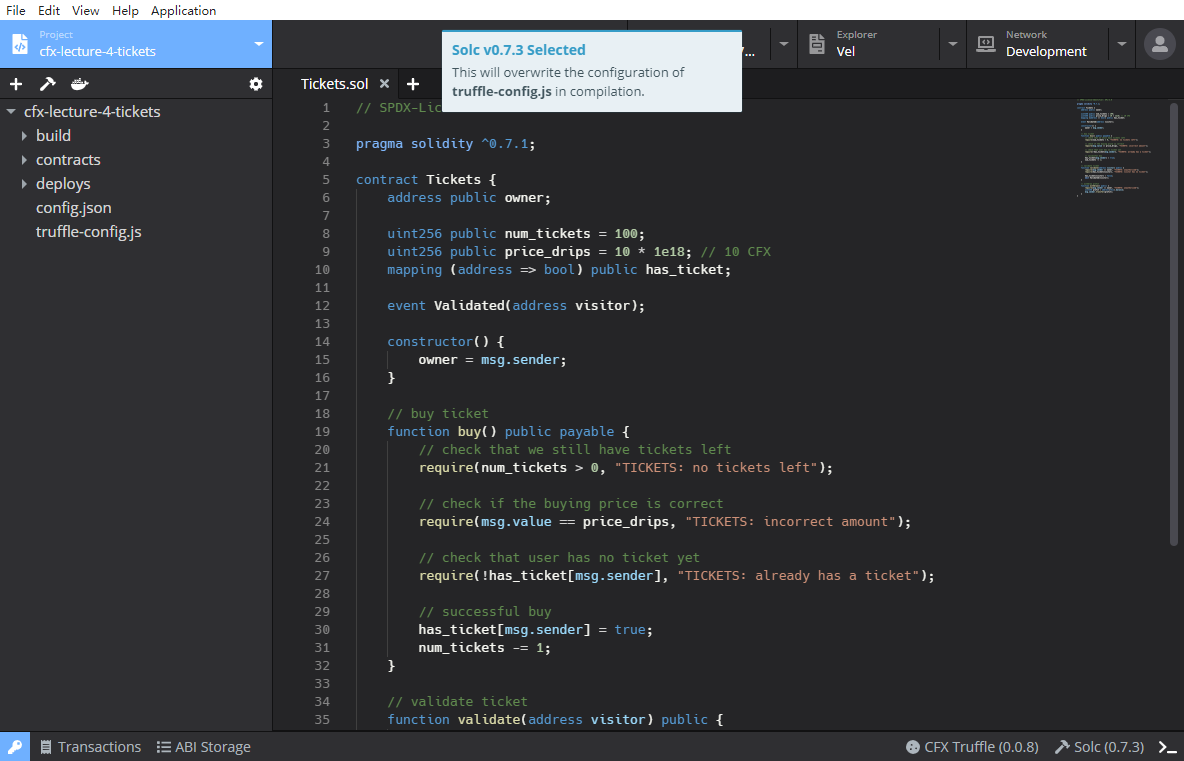Image resolution: width=1184 pixels, height=761 pixels.
Task: Click the Docker whale icon
Action: pyautogui.click(x=80, y=84)
